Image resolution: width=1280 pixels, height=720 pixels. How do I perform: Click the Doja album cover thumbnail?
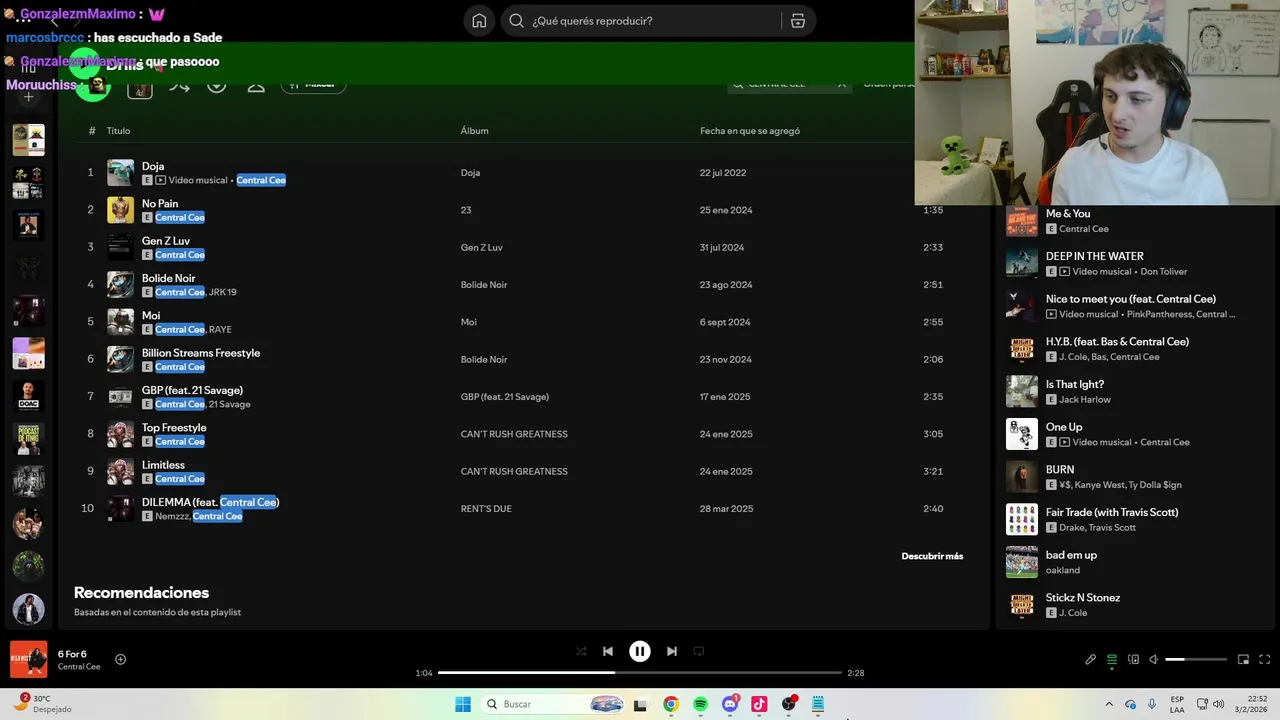click(120, 172)
